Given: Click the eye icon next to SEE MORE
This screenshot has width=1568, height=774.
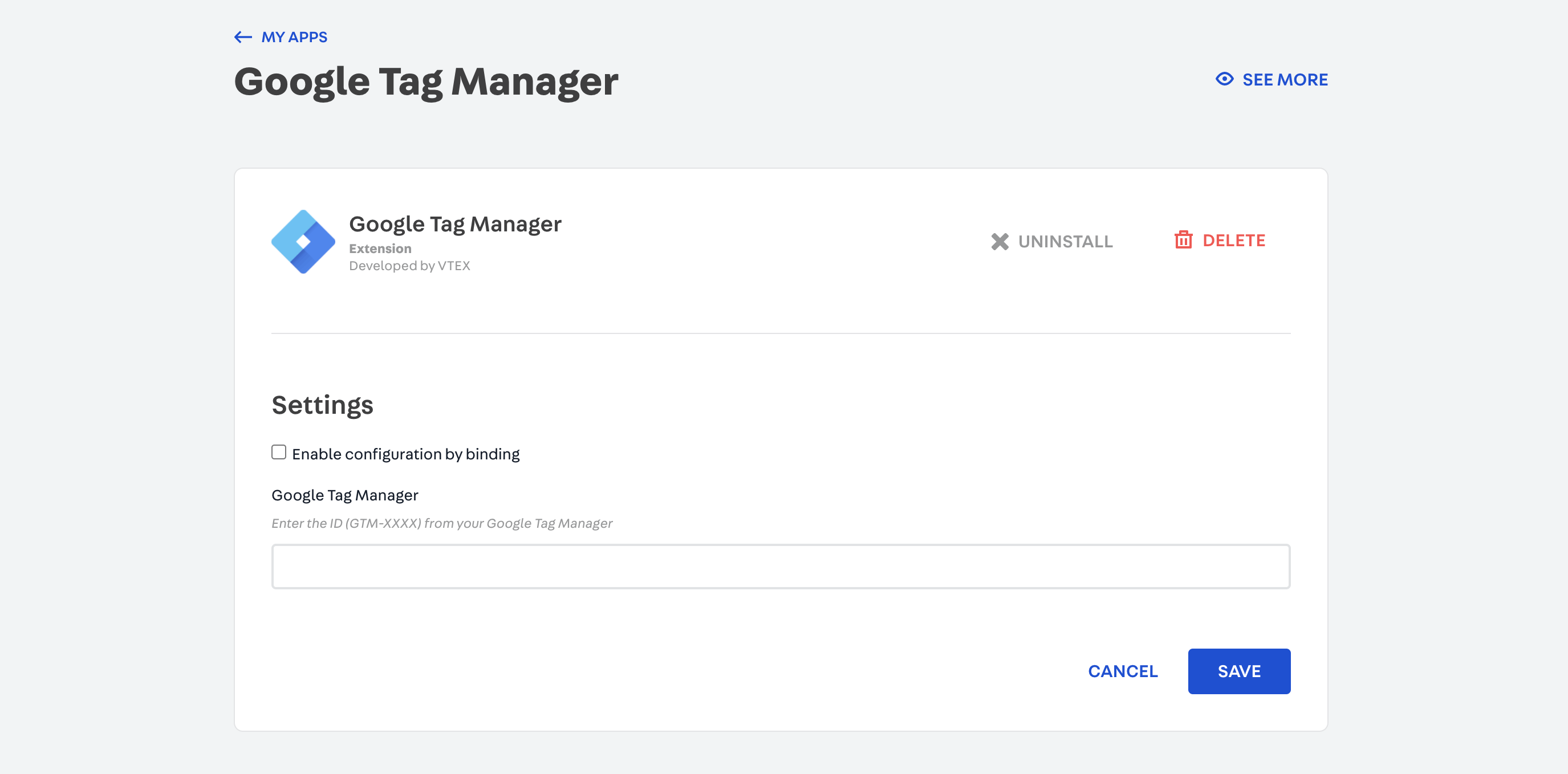Looking at the screenshot, I should click(x=1224, y=79).
